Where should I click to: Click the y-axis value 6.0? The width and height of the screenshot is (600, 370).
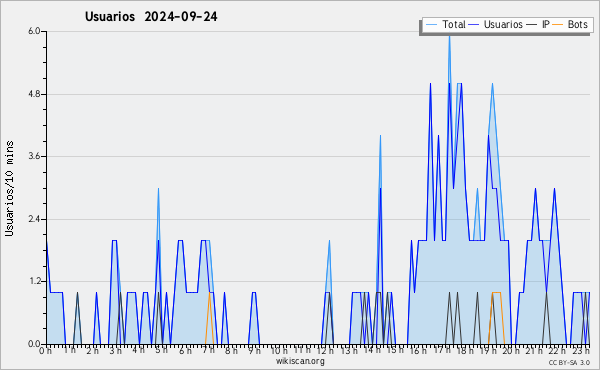pyautogui.click(x=34, y=31)
